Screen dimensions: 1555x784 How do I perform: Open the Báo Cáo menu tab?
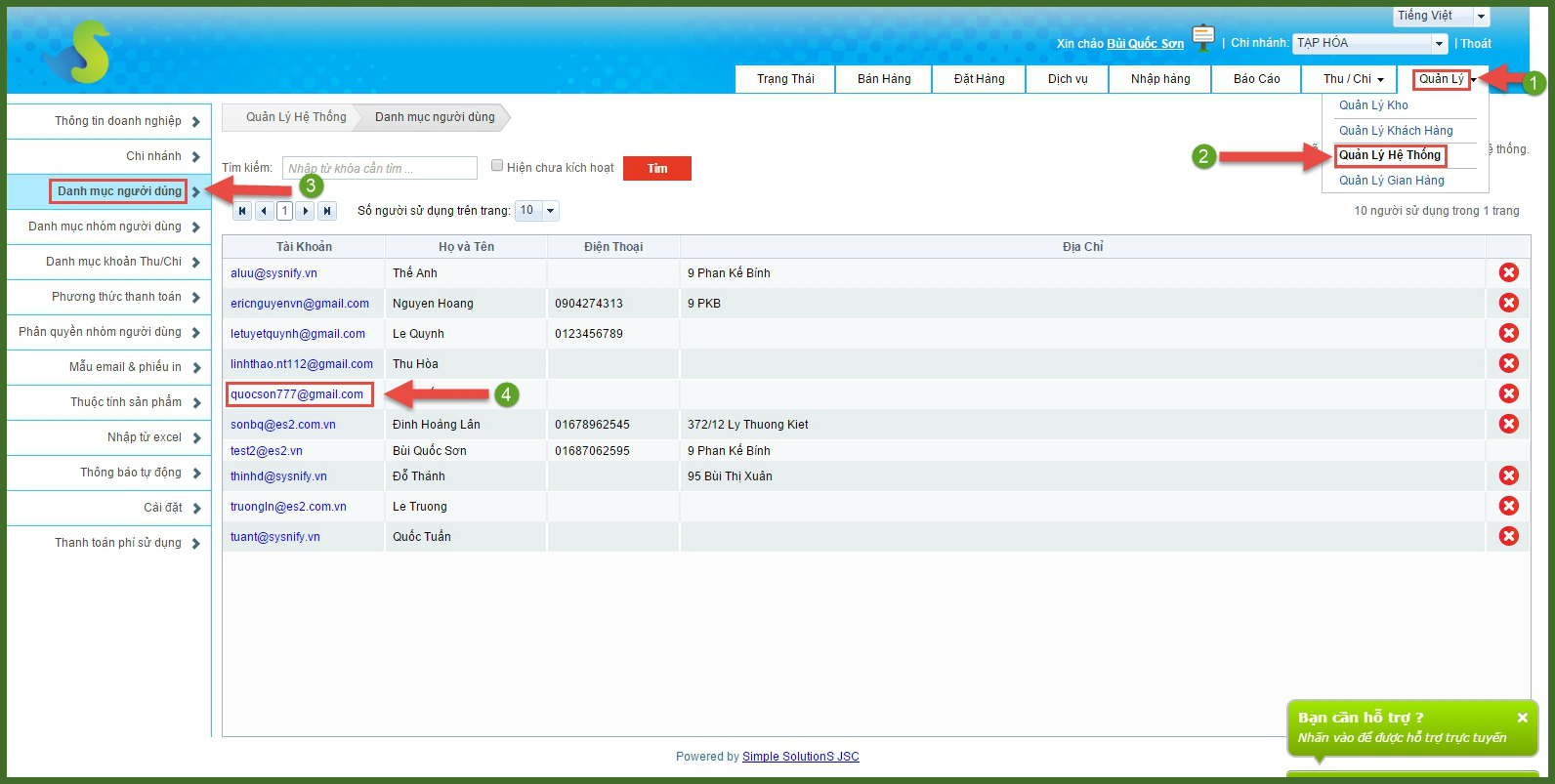point(1256,79)
